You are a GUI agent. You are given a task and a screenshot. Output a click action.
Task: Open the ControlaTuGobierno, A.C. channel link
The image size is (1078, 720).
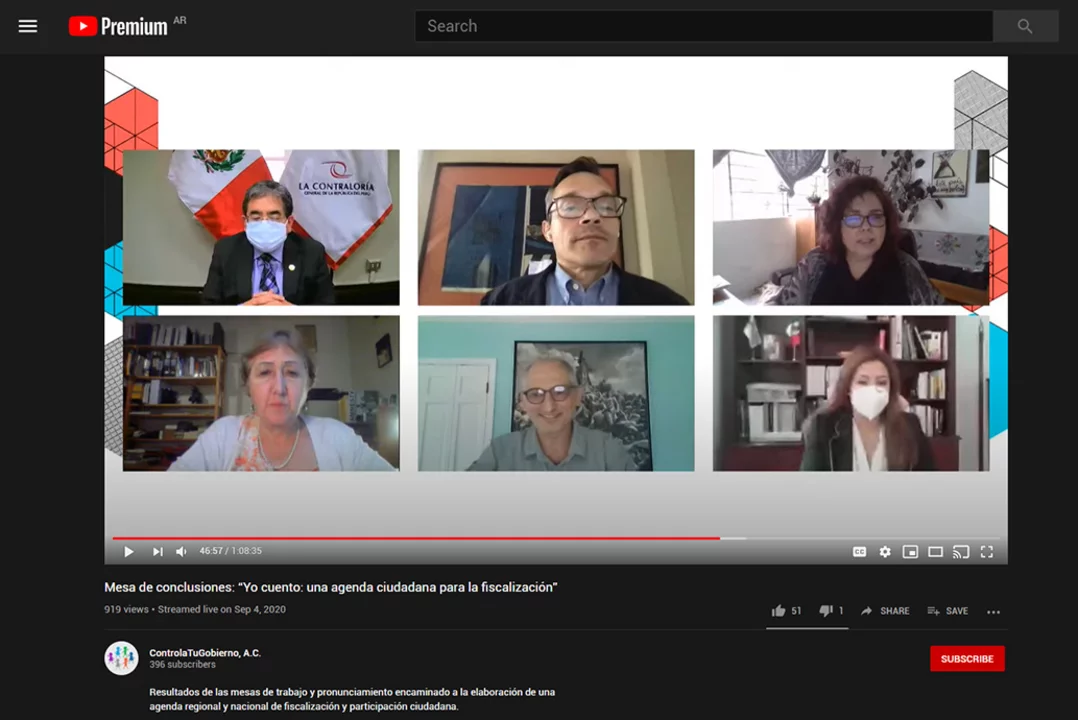coord(205,653)
